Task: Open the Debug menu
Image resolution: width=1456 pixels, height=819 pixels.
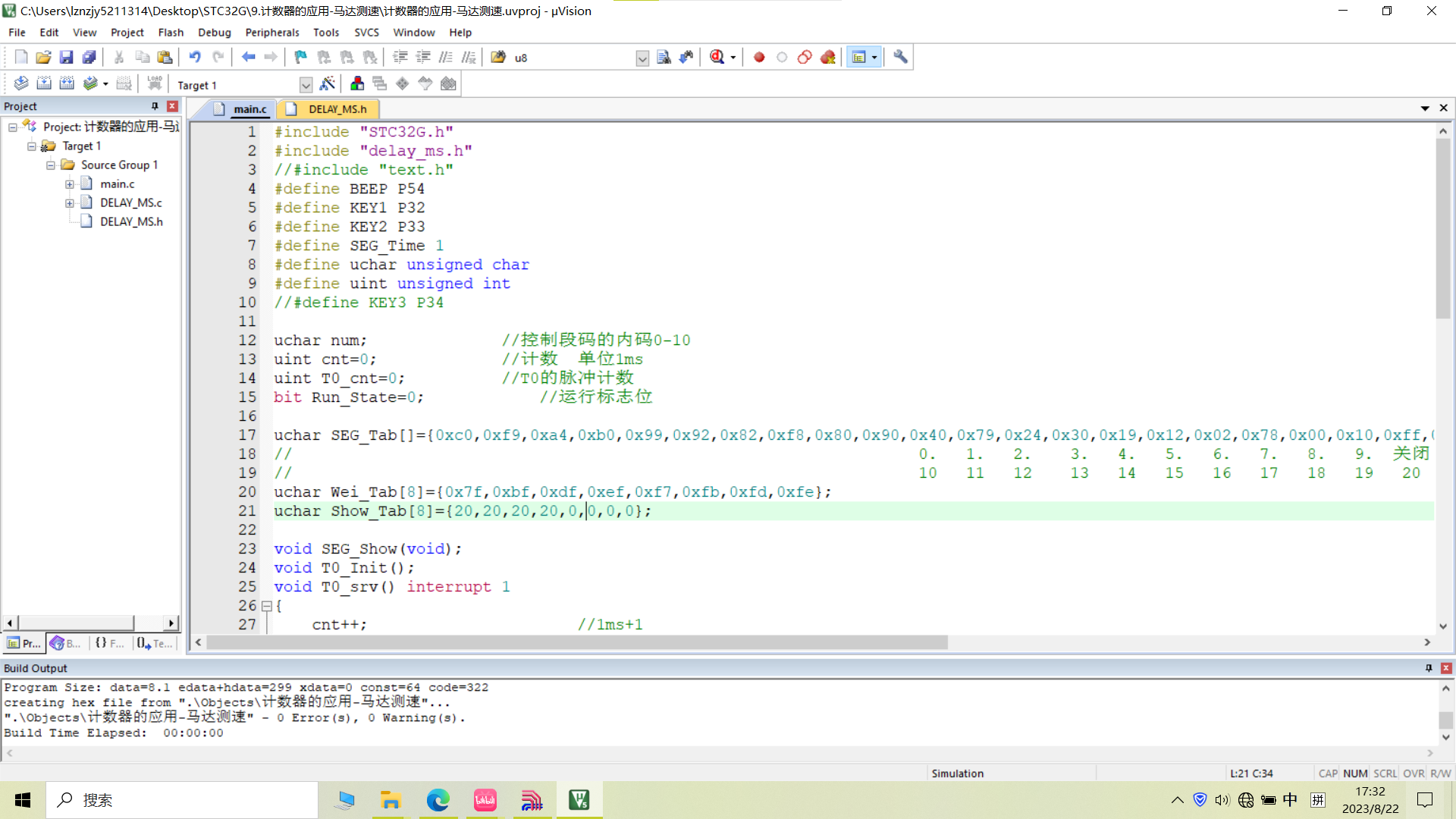Action: (x=215, y=32)
